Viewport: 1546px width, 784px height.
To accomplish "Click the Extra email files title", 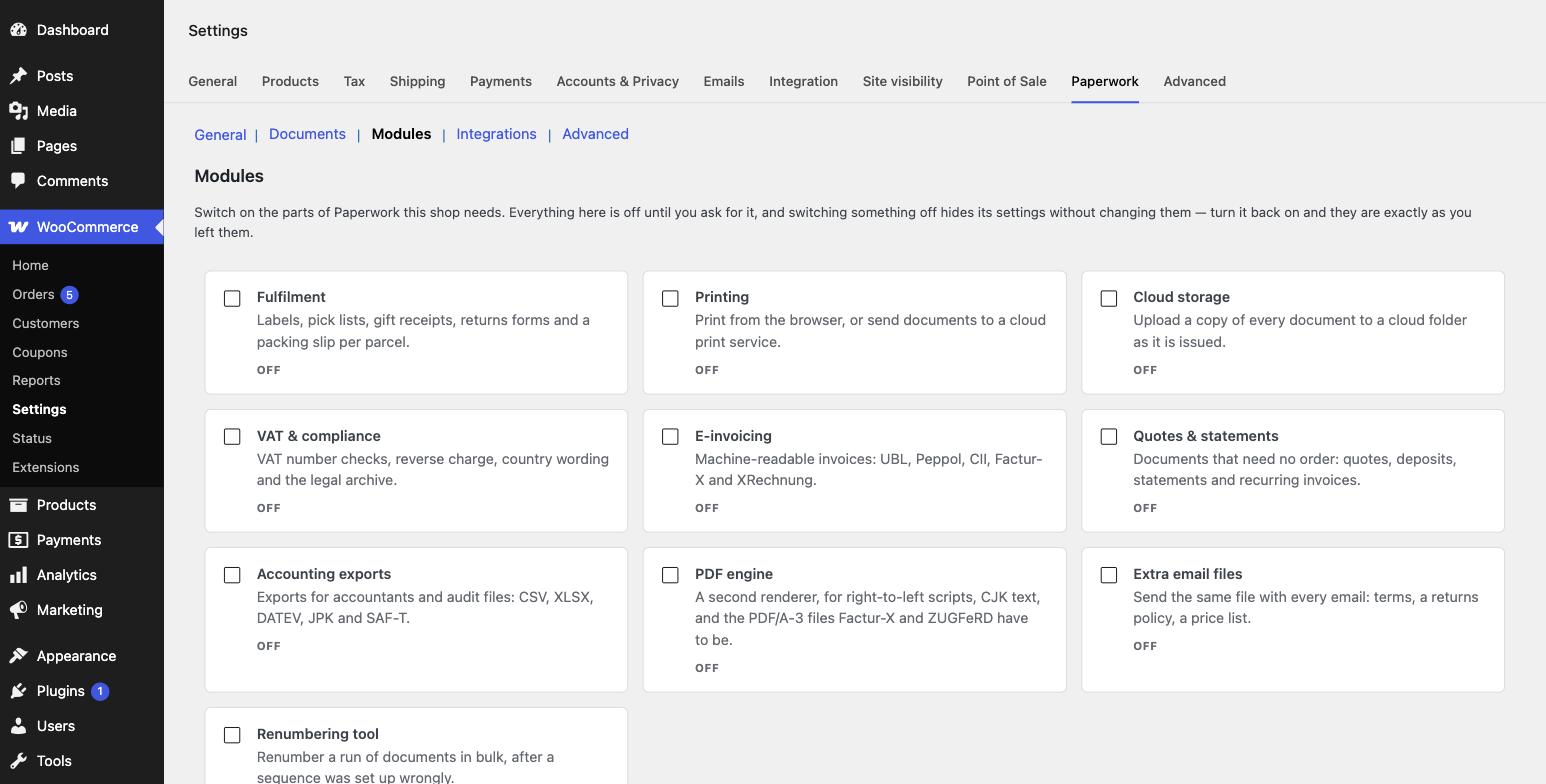I will (1188, 574).
